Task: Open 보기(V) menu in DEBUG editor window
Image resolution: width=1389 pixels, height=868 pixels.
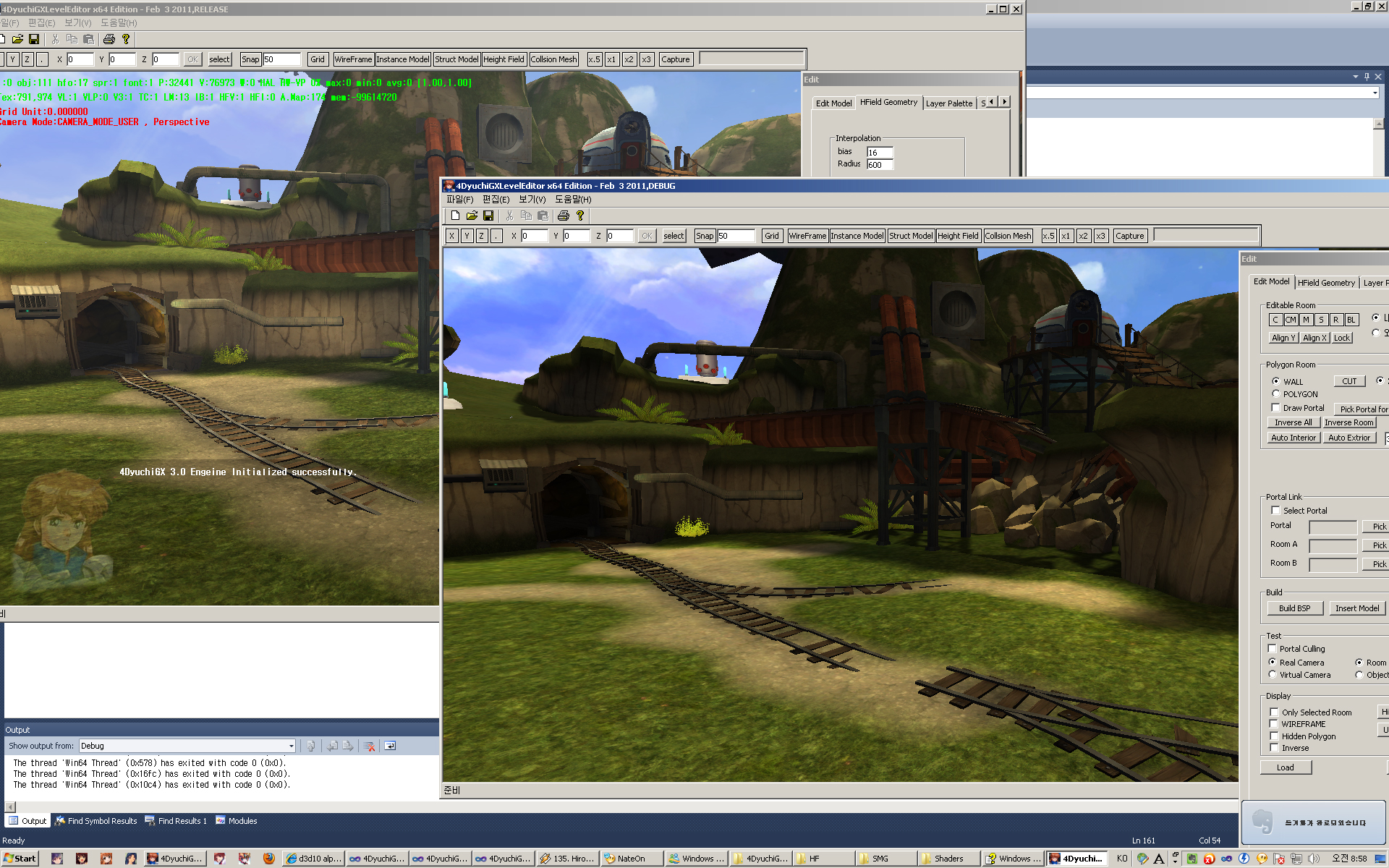Action: point(532,200)
